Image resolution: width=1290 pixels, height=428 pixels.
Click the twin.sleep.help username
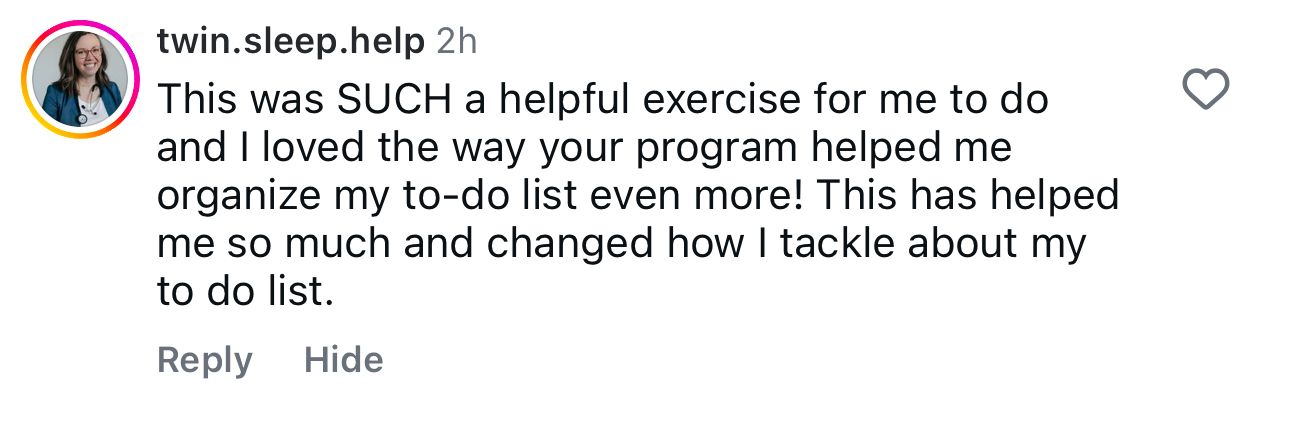(290, 43)
